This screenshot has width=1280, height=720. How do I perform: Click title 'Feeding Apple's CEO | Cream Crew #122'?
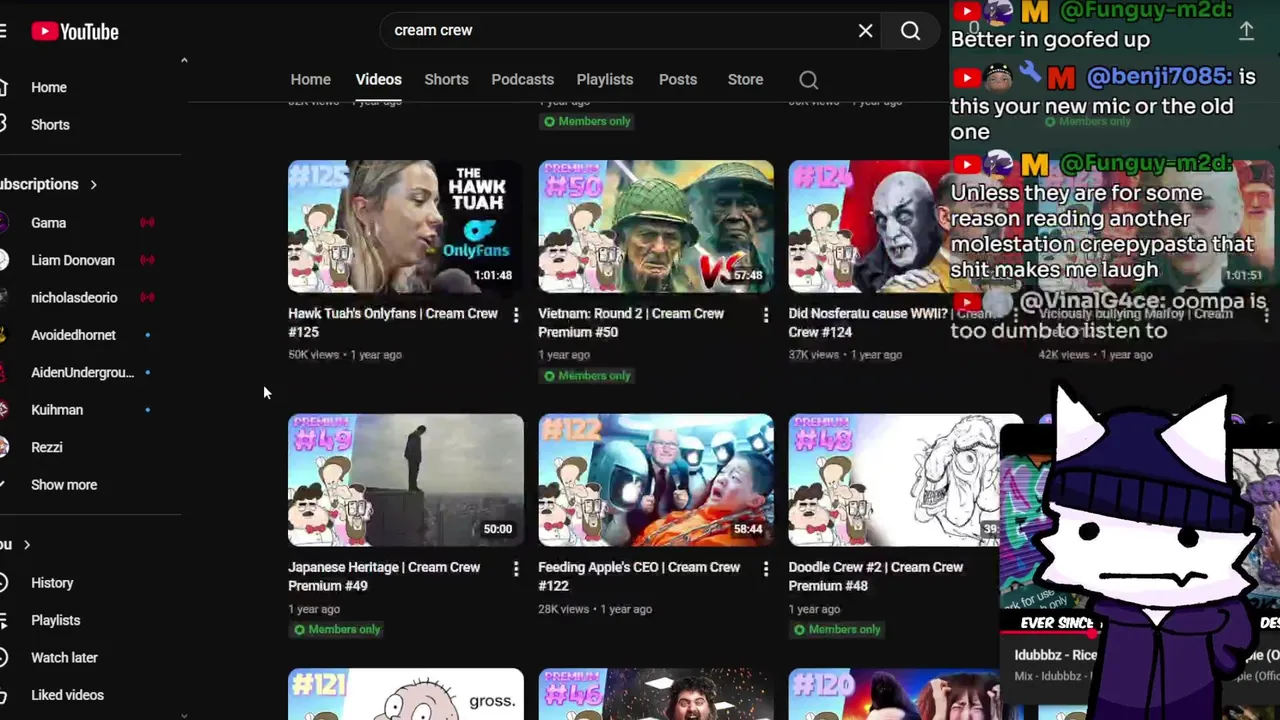tap(639, 576)
